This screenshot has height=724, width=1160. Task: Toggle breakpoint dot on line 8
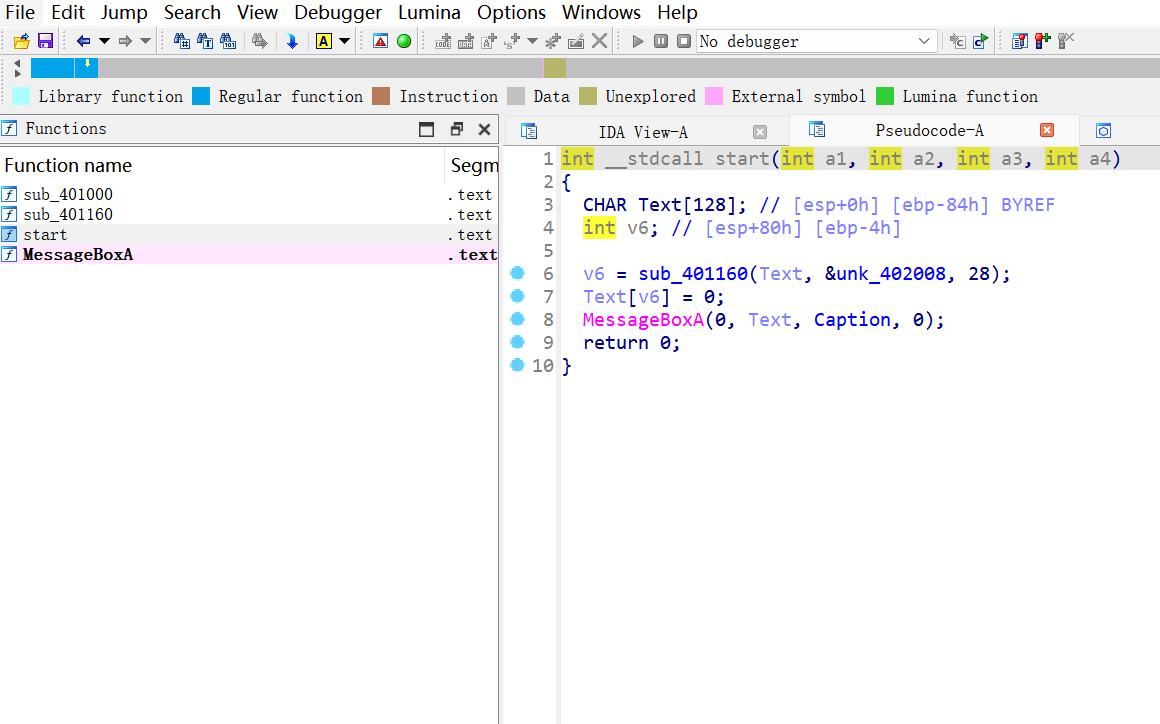coord(517,319)
